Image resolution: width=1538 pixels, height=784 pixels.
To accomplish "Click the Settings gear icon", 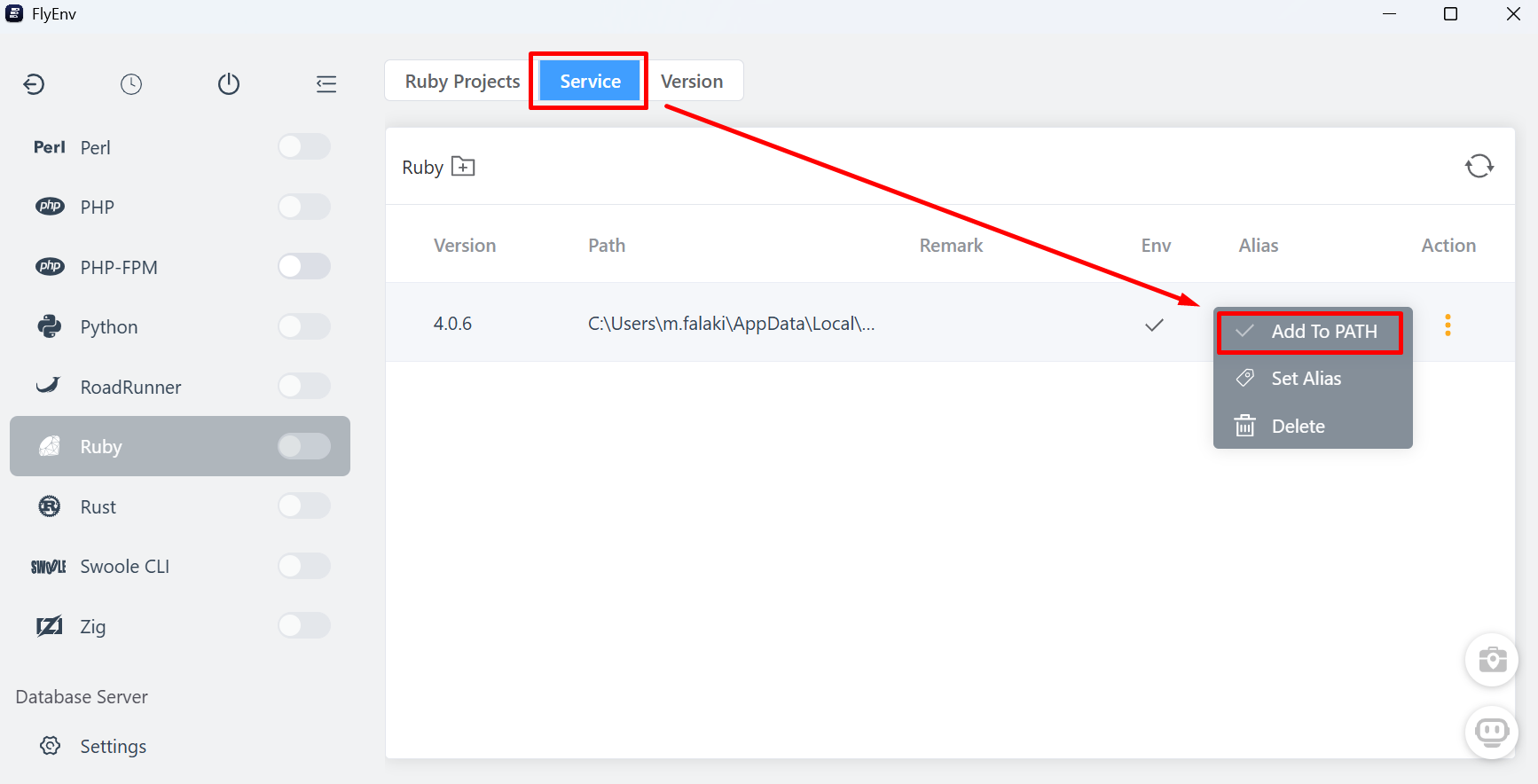I will [x=51, y=746].
